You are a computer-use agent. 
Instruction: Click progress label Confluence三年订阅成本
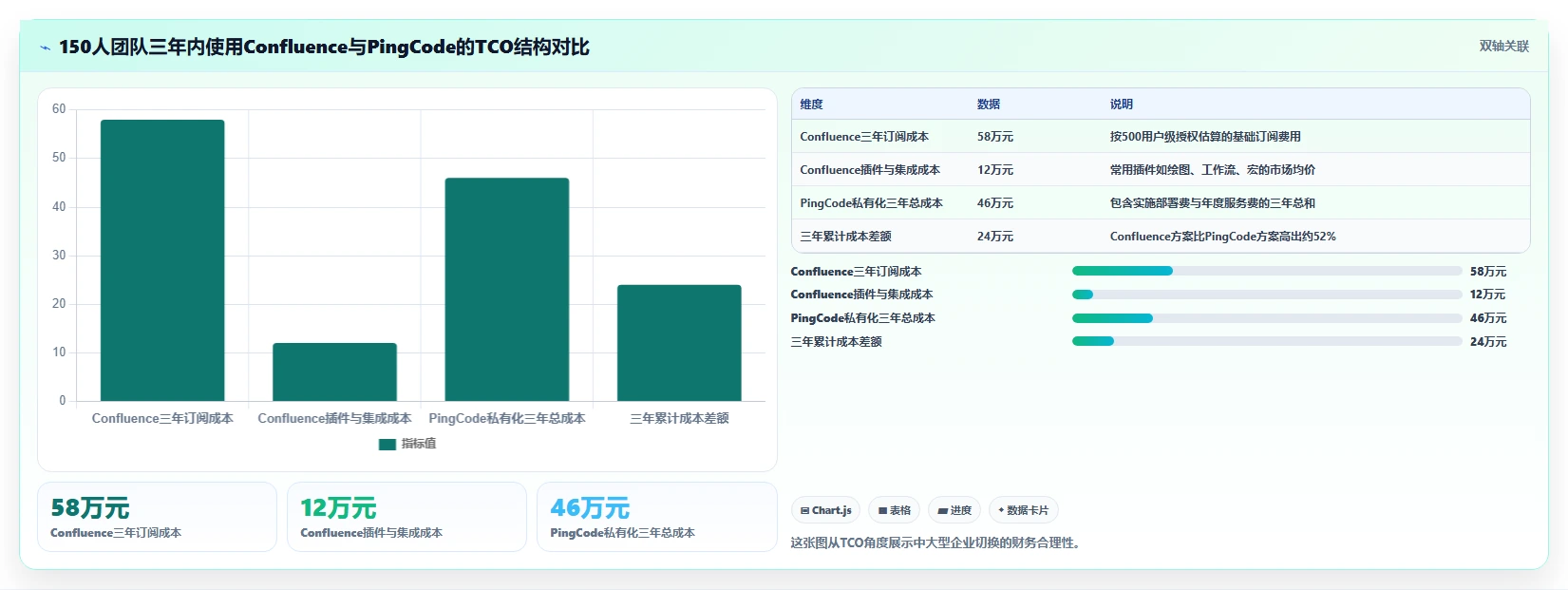[x=856, y=272]
